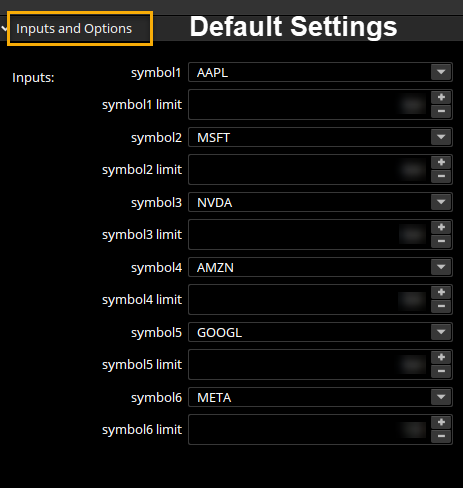463x488 pixels.
Task: Click into the symbol1 limit field
Action: (x=309, y=105)
